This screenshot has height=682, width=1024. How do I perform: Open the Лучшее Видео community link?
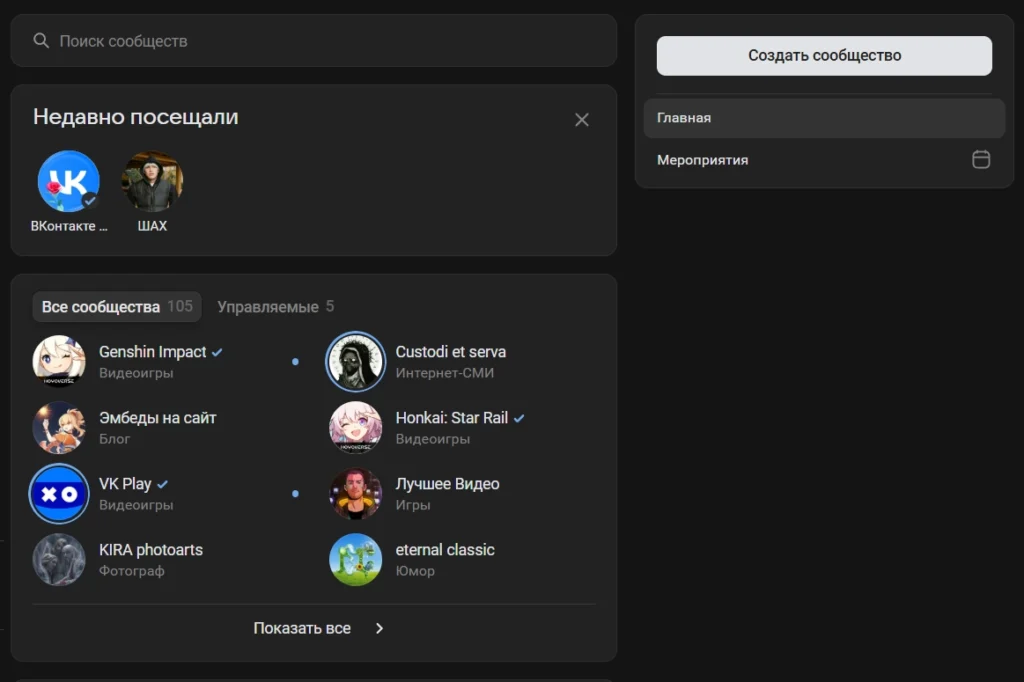click(x=447, y=484)
